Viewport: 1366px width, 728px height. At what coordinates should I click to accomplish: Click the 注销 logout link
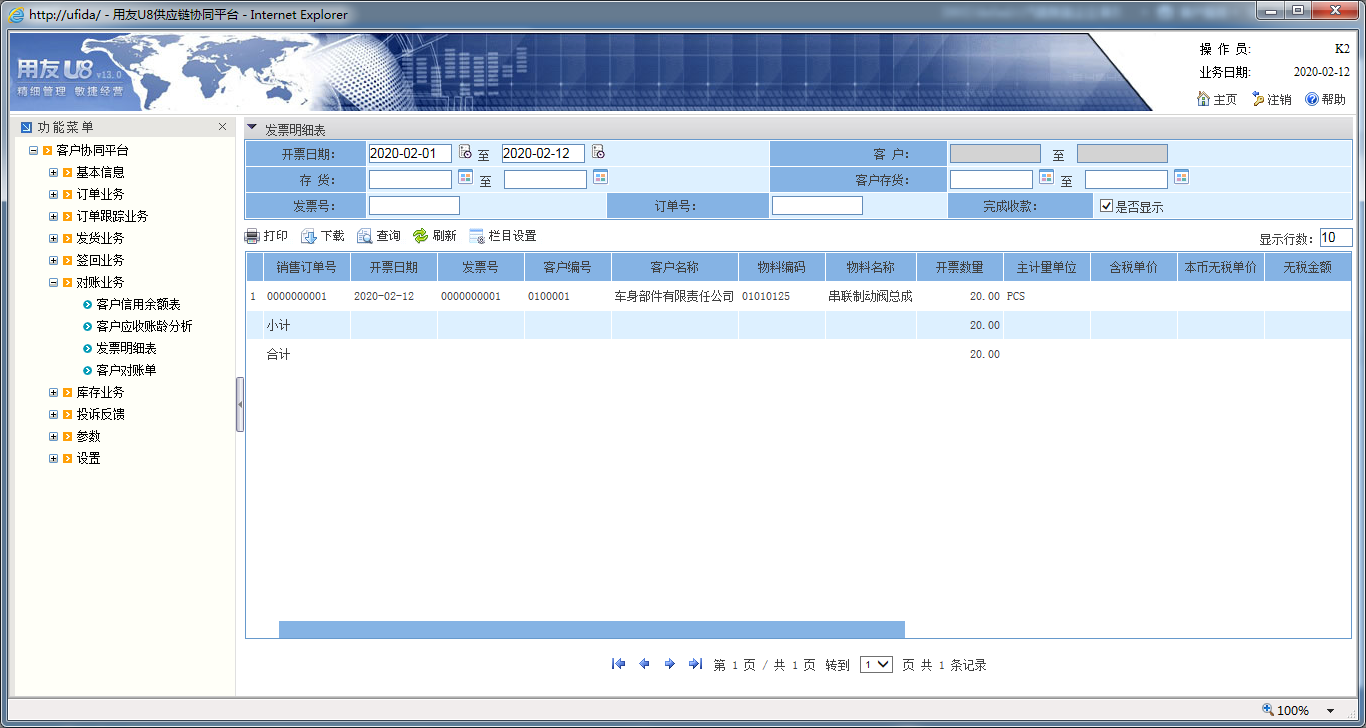point(1271,99)
